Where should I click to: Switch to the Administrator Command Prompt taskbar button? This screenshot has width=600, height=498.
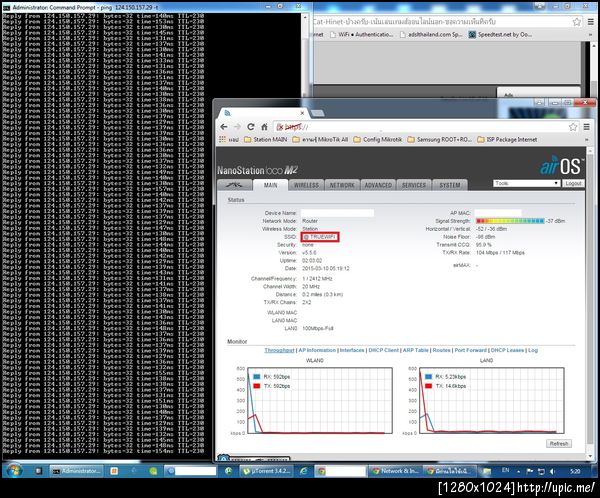click(x=77, y=471)
